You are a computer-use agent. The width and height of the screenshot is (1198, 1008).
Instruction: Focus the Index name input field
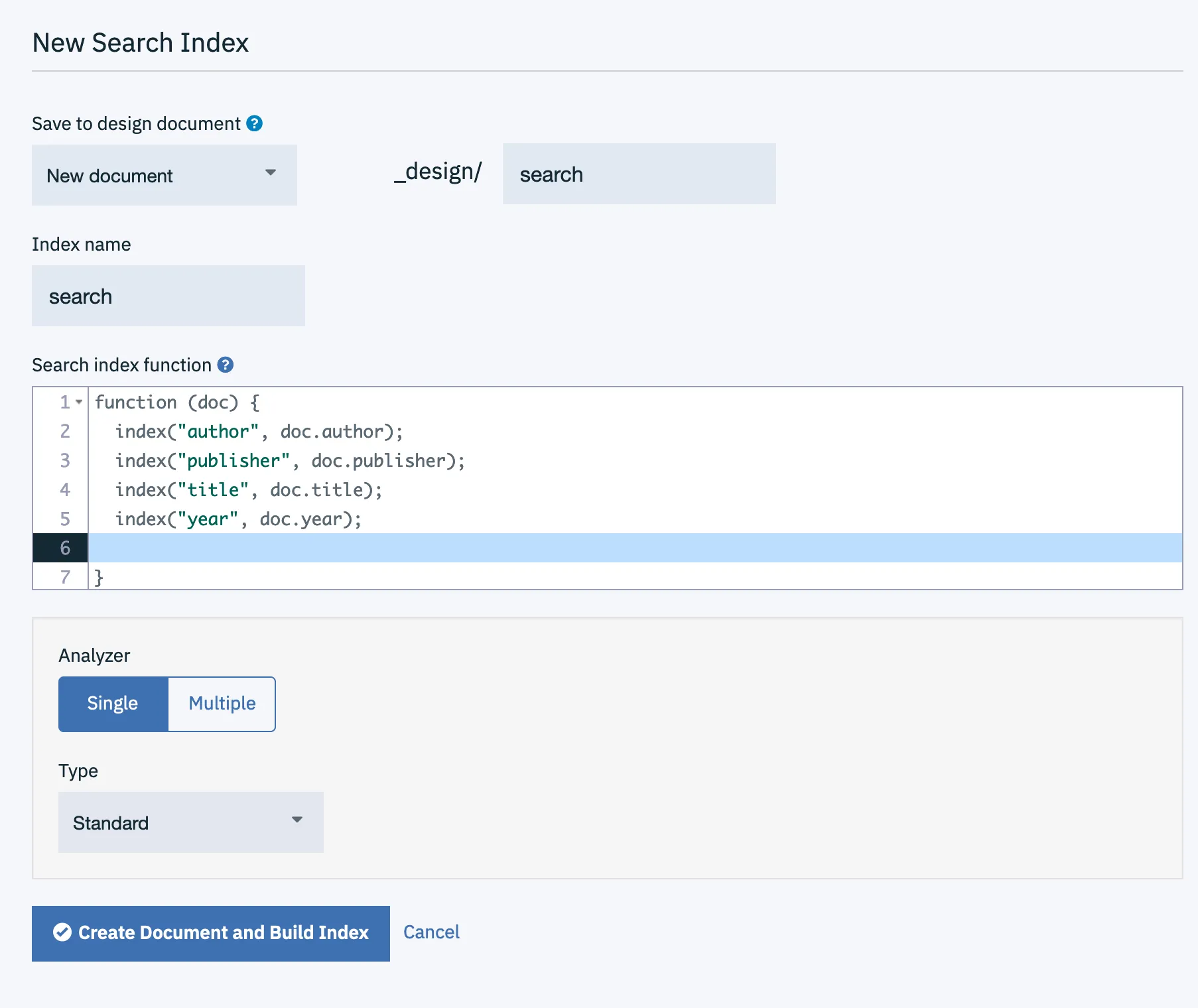pos(168,296)
